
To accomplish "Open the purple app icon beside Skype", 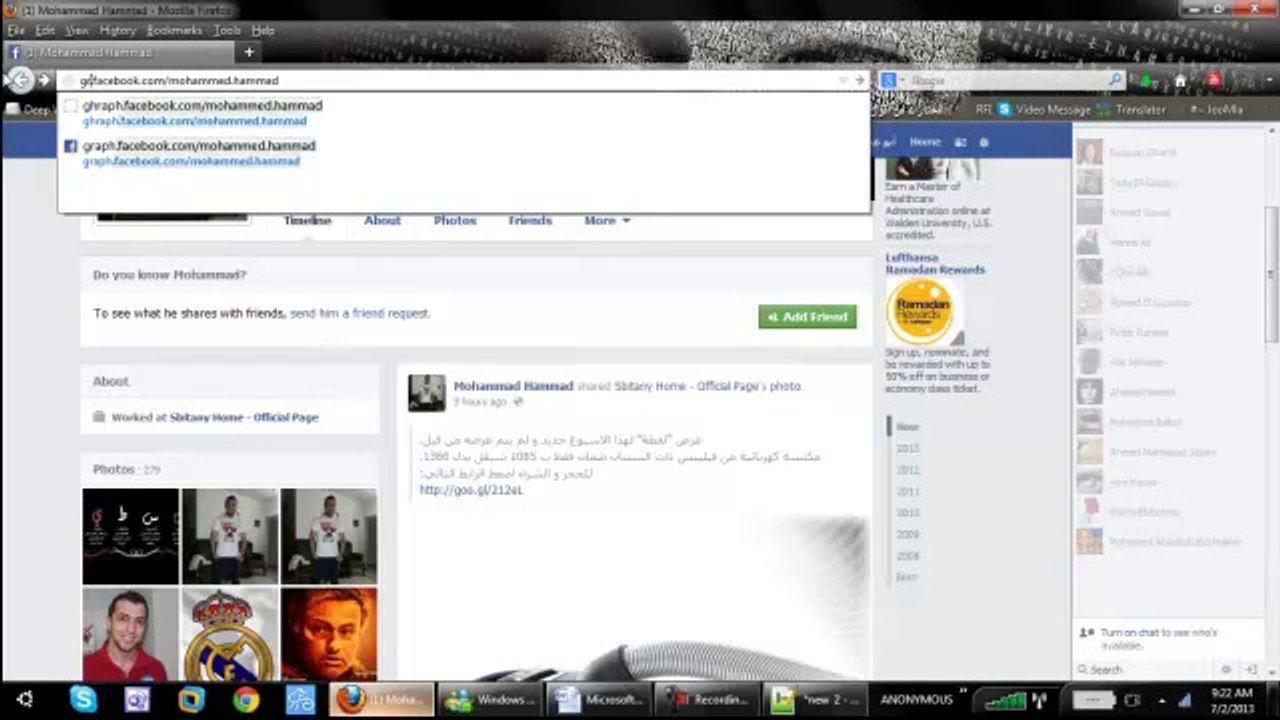I will pyautogui.click(x=137, y=699).
